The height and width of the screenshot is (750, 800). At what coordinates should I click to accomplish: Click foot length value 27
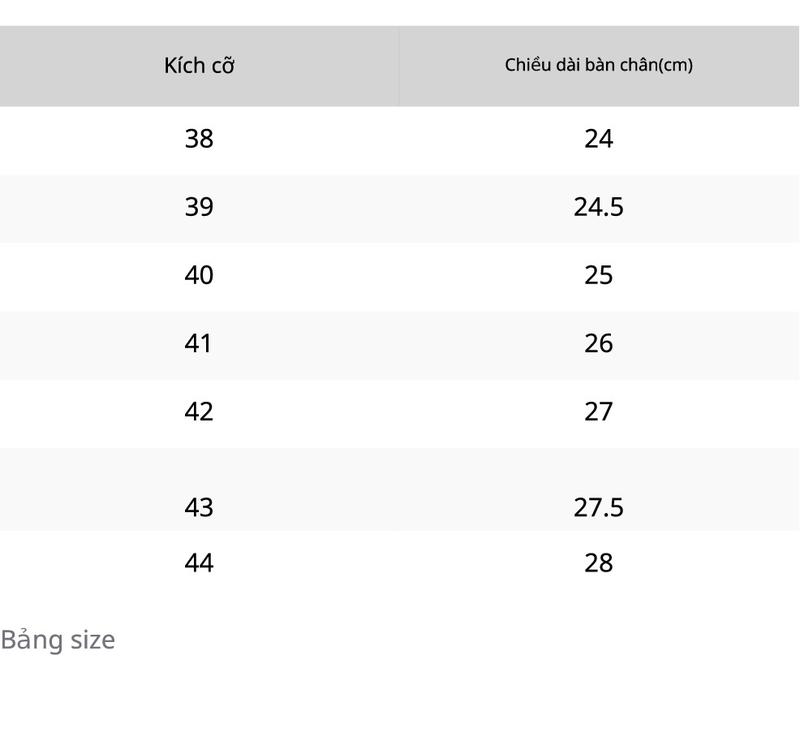pyautogui.click(x=598, y=412)
